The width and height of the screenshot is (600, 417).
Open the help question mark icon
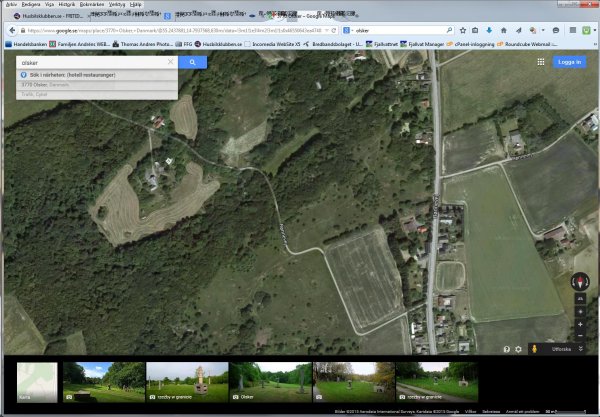point(505,348)
